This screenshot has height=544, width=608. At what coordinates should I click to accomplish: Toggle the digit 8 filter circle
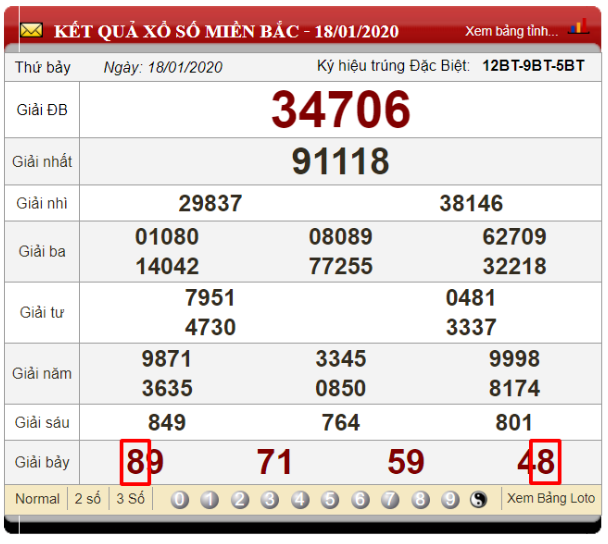[420, 500]
